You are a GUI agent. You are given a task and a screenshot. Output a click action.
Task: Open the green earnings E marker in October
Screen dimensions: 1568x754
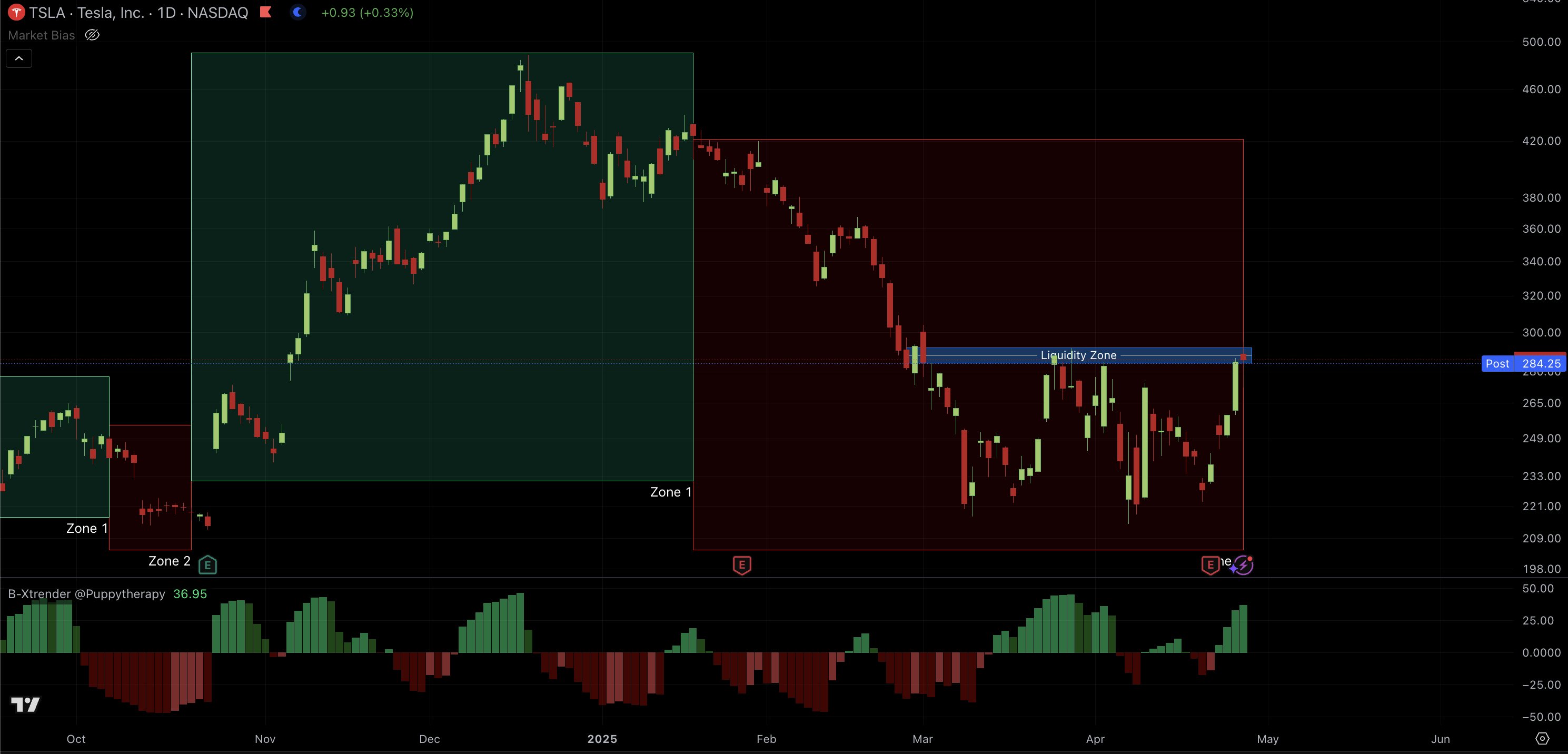click(x=207, y=565)
